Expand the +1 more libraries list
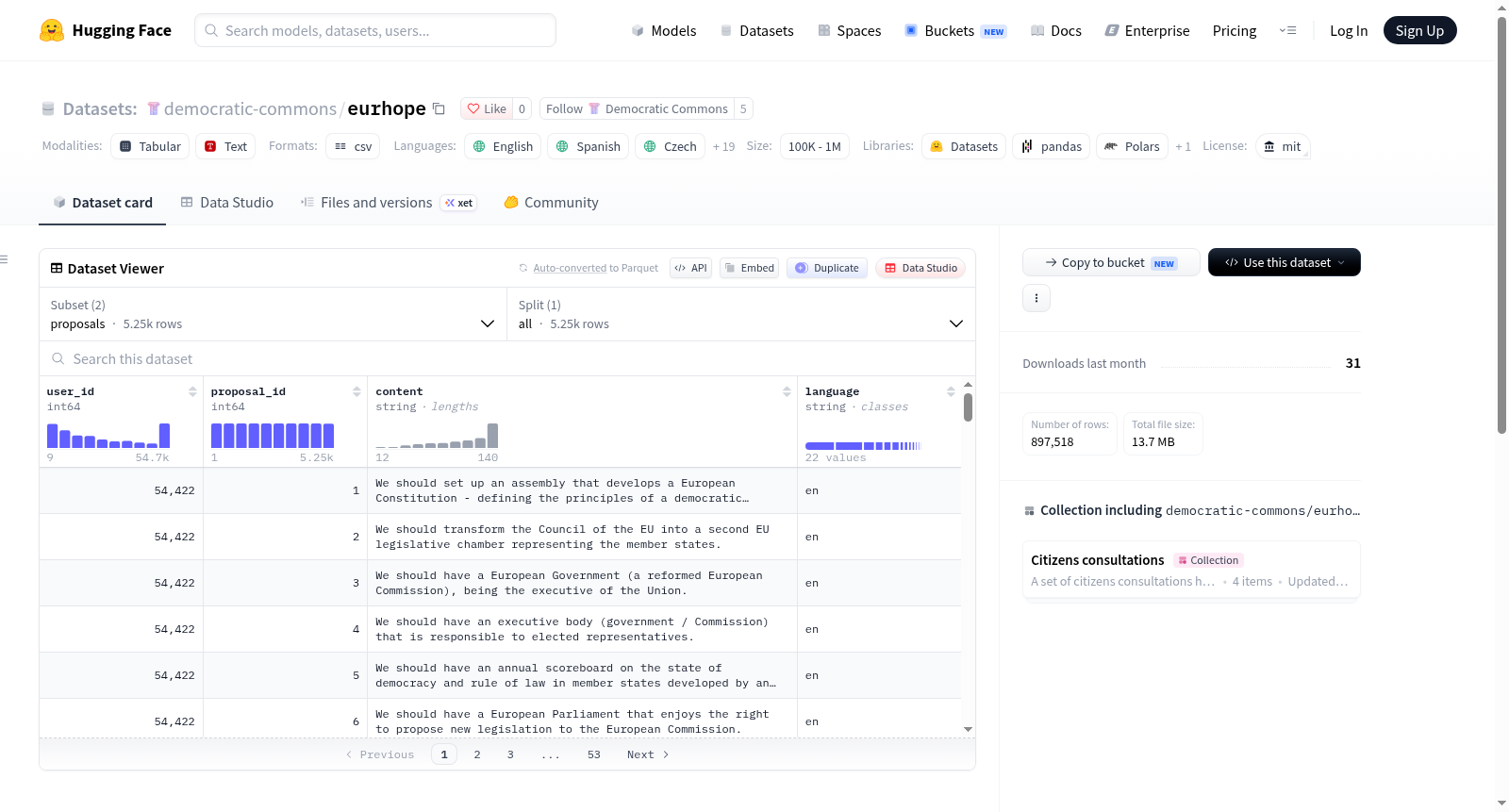This screenshot has width=1509, height=812. 1183,146
